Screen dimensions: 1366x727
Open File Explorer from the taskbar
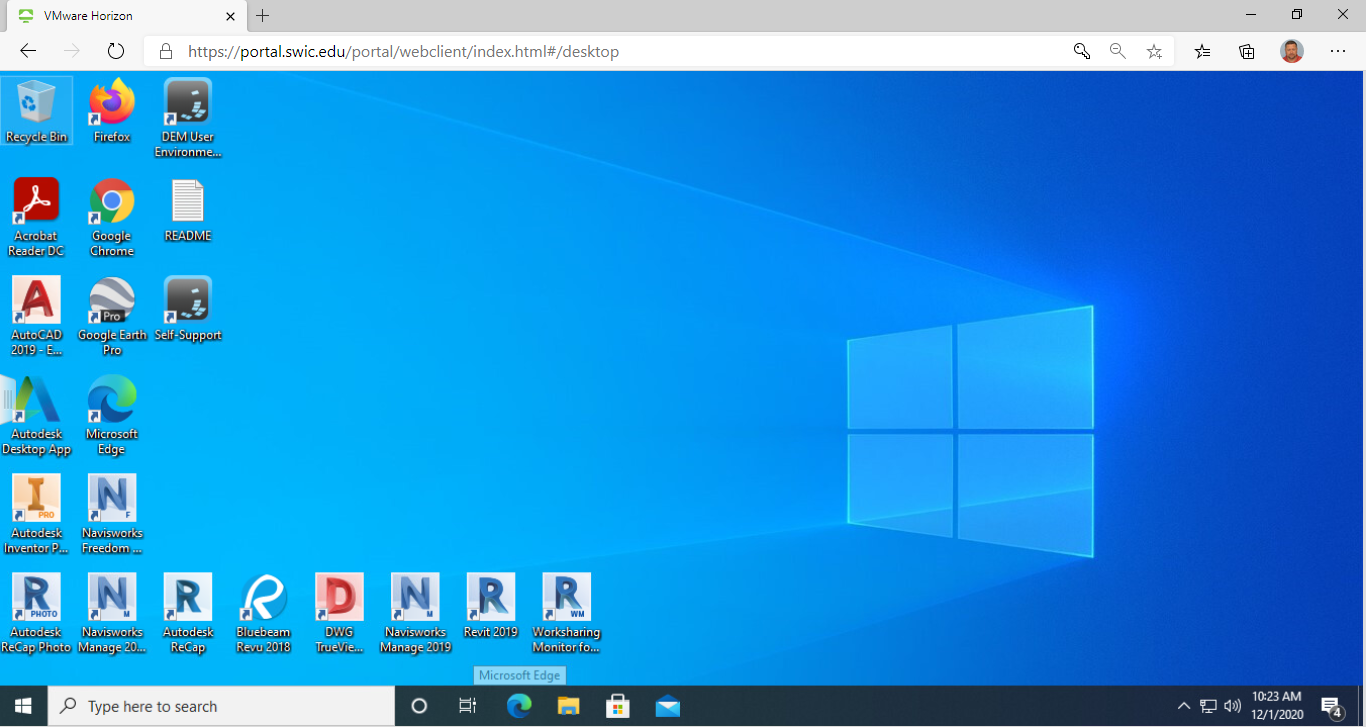tap(568, 706)
